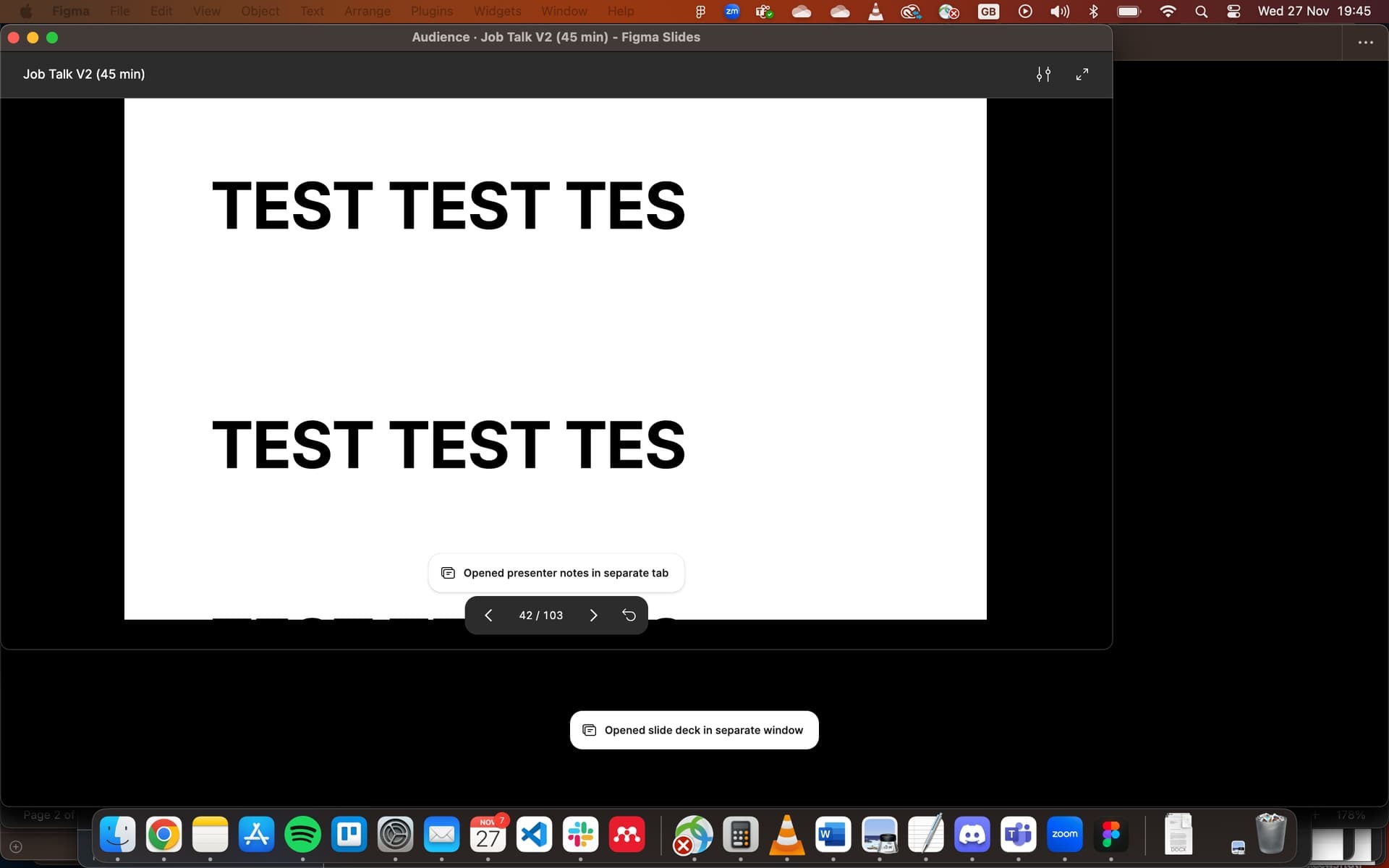1389x868 pixels.
Task: Open Discord from the Dock
Action: pos(972,835)
